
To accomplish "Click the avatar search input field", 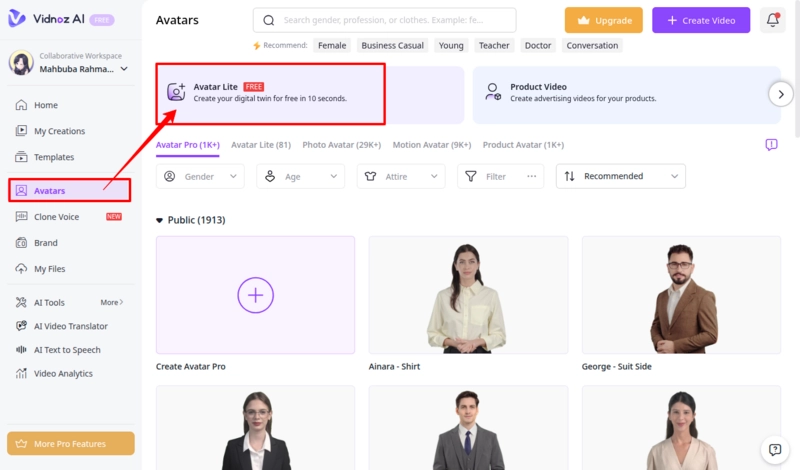I will tap(384, 20).
